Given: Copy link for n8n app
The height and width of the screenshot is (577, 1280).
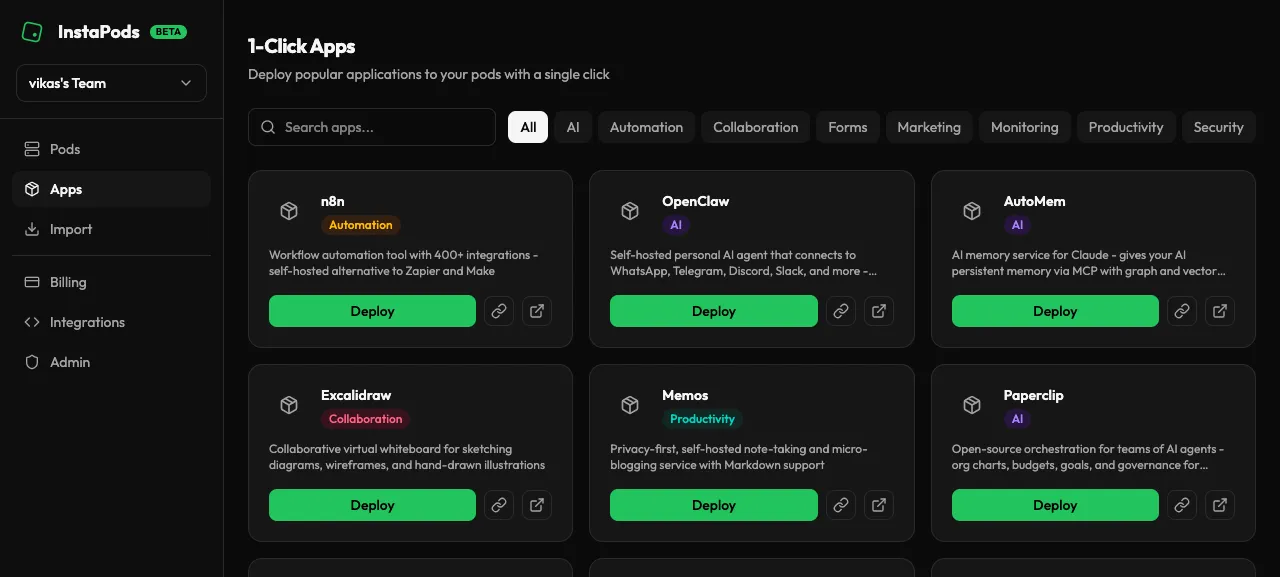Looking at the screenshot, I should tap(499, 311).
